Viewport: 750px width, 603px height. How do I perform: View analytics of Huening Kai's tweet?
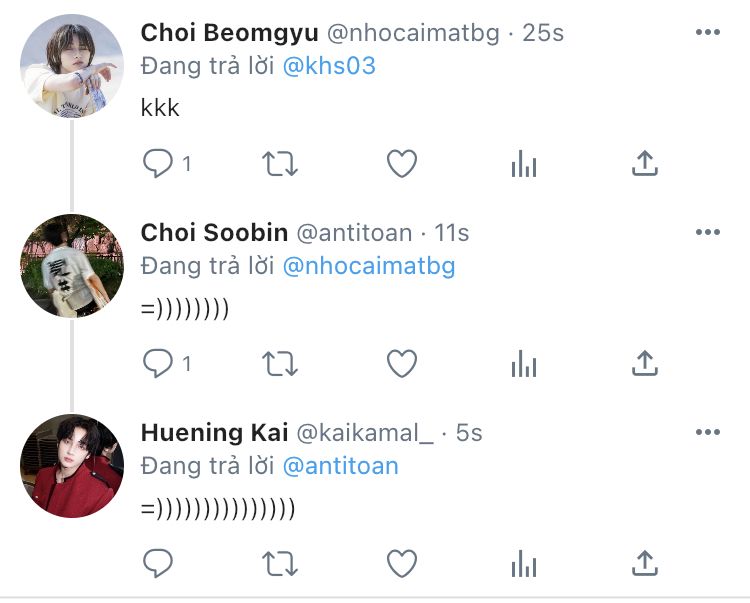[x=524, y=563]
